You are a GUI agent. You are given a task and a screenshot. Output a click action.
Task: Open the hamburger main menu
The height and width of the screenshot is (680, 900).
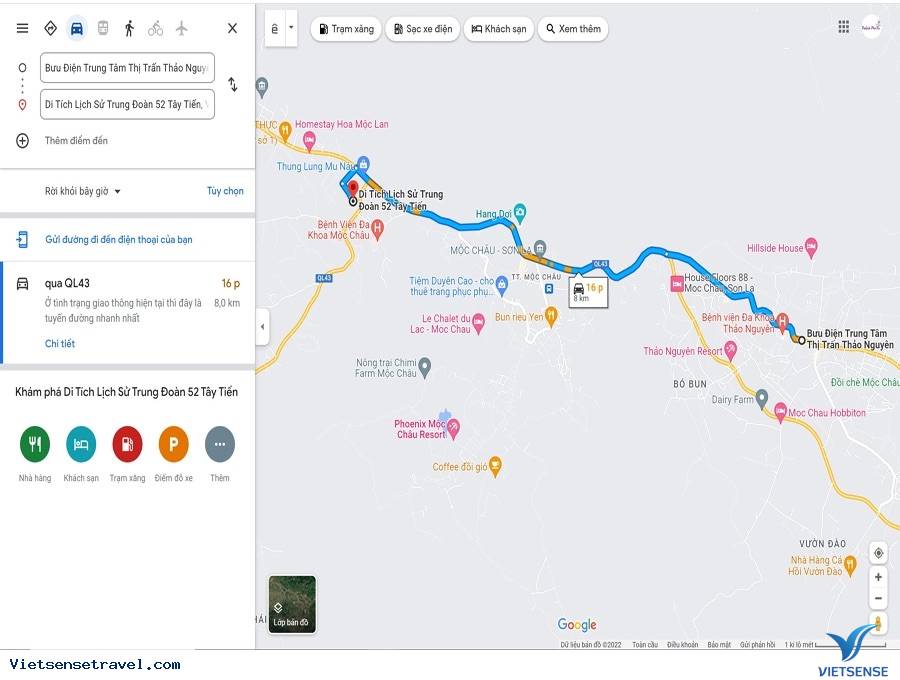pos(22,28)
